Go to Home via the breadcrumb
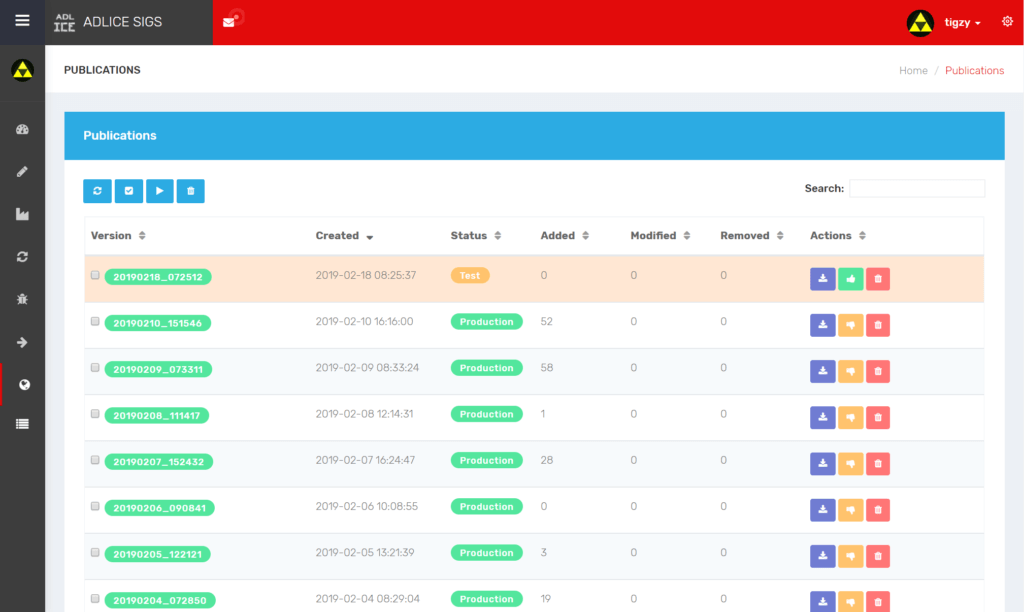The width and height of the screenshot is (1024, 612). coord(913,71)
